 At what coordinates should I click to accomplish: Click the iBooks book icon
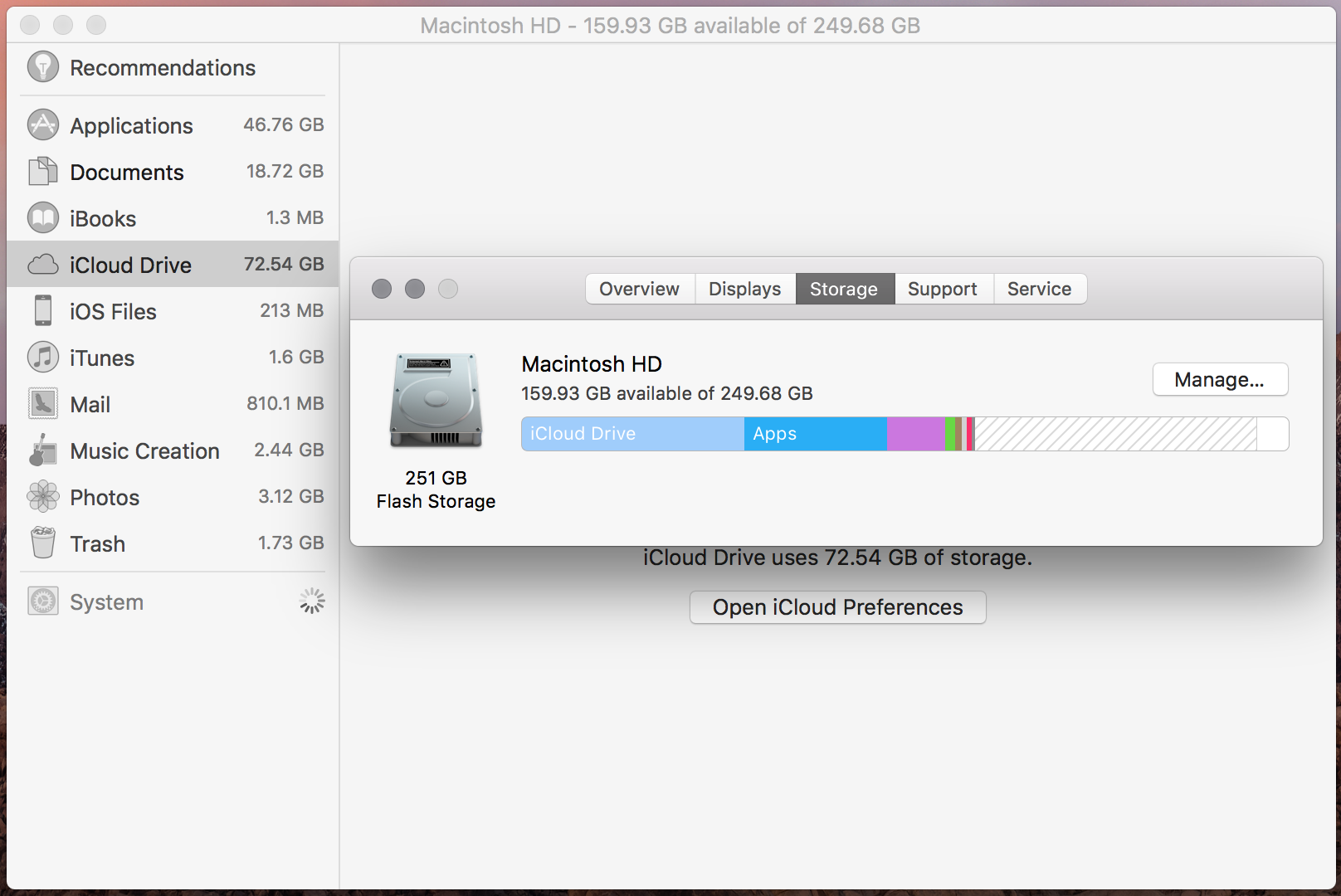point(43,218)
